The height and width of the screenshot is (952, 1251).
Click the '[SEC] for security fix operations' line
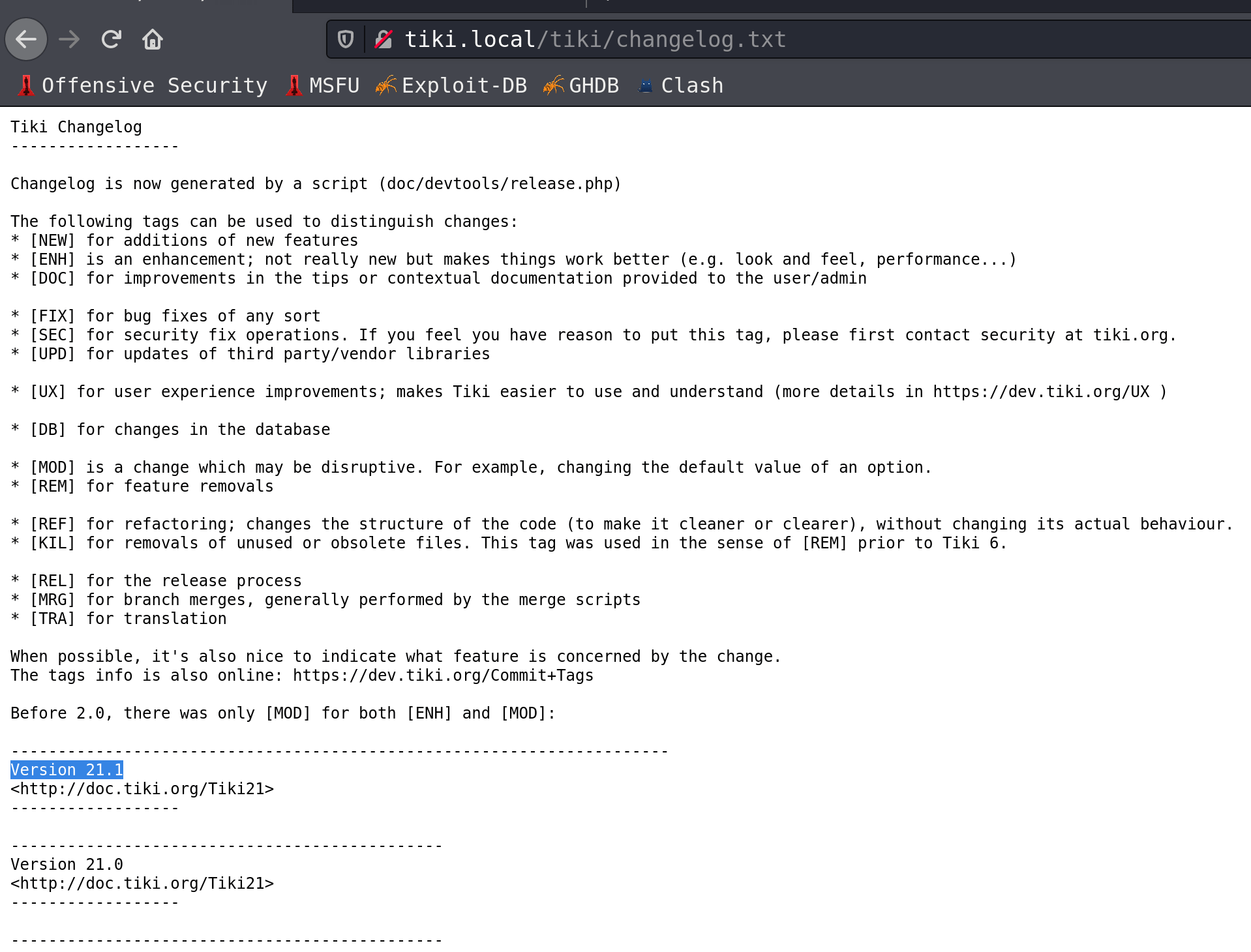click(x=594, y=335)
